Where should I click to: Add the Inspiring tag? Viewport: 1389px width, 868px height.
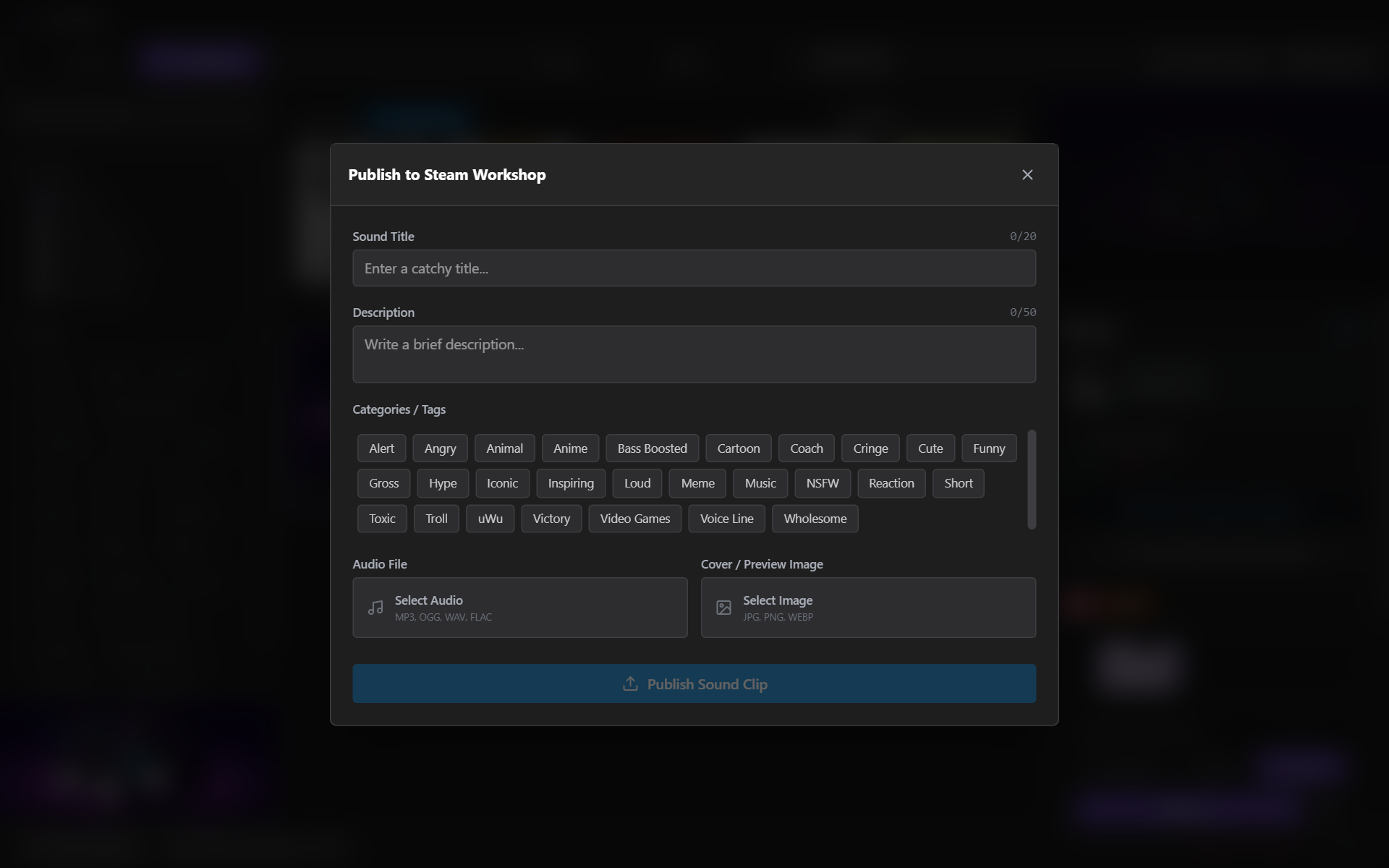pyautogui.click(x=571, y=483)
